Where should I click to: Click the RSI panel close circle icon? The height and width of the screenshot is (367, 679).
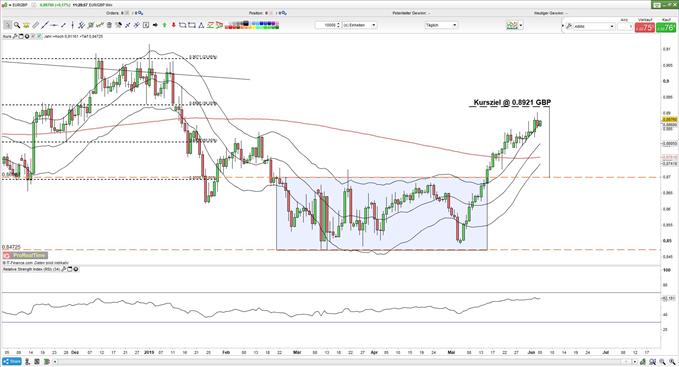[x=76, y=269]
